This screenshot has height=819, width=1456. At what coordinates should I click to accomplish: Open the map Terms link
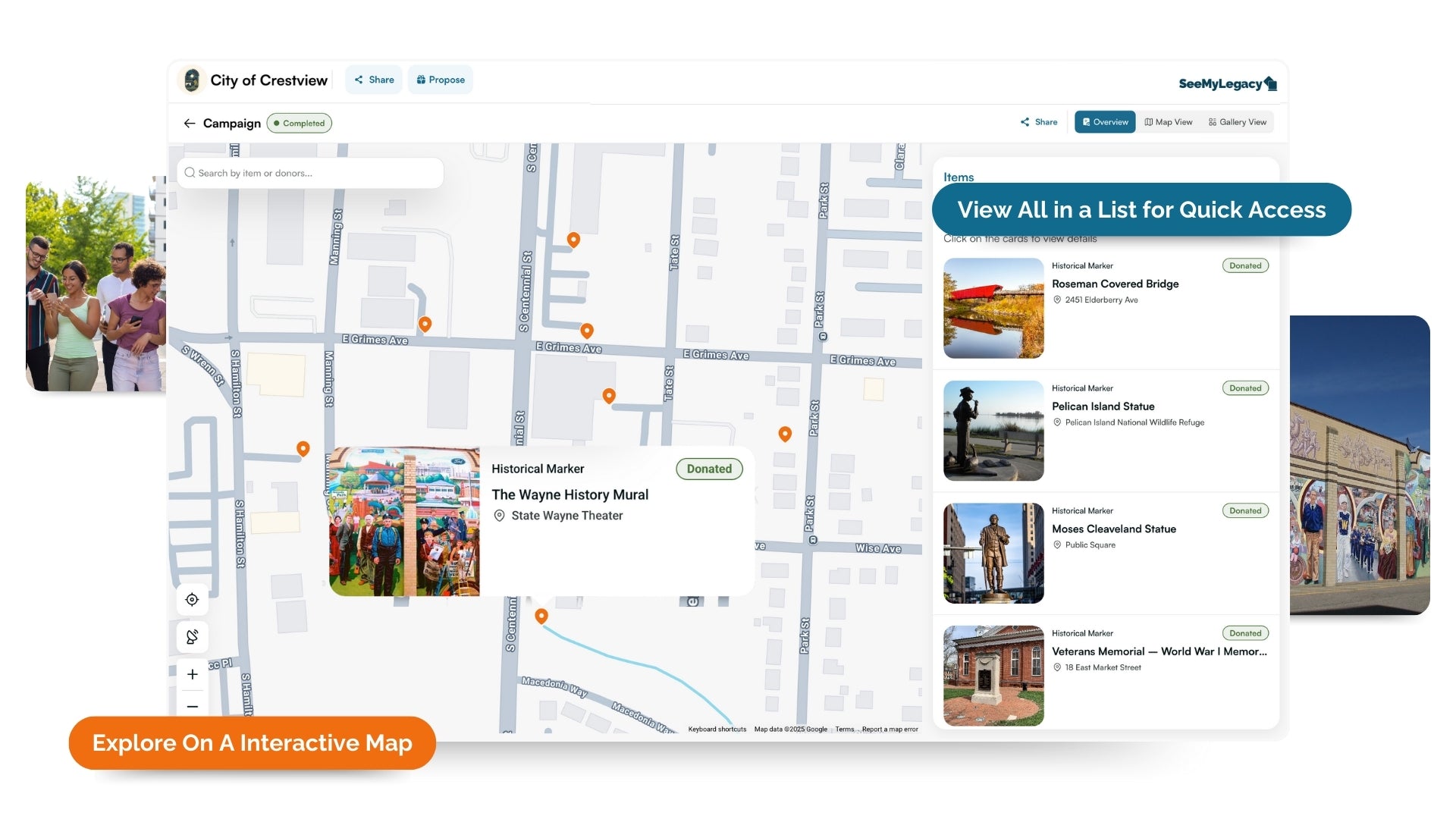click(844, 730)
